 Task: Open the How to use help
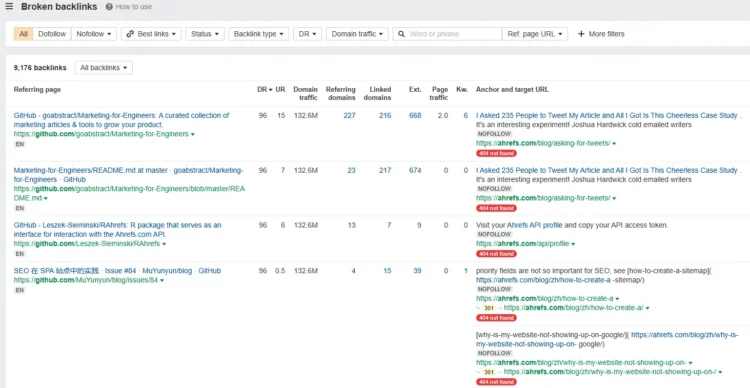coord(129,7)
